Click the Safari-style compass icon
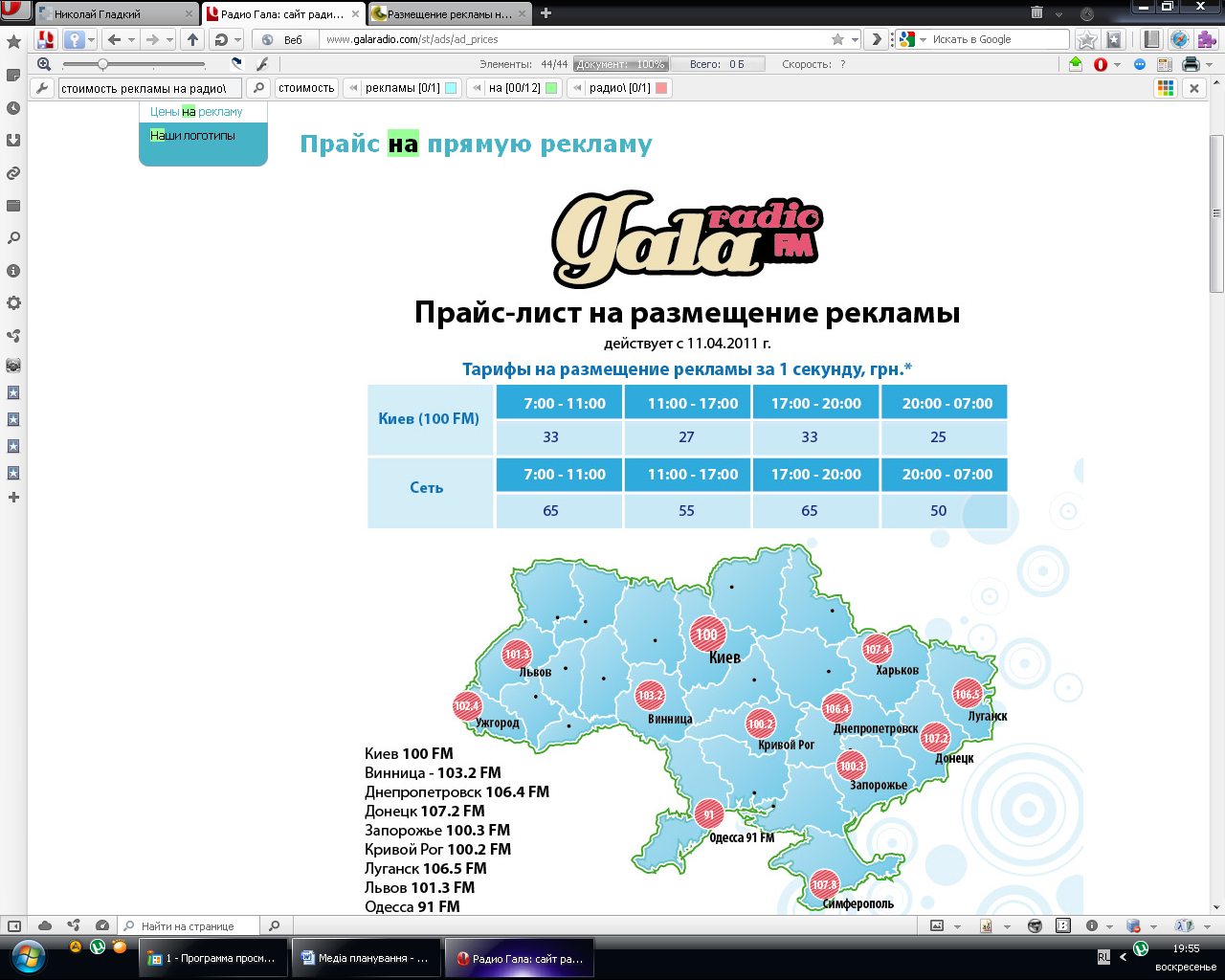 (x=1180, y=39)
